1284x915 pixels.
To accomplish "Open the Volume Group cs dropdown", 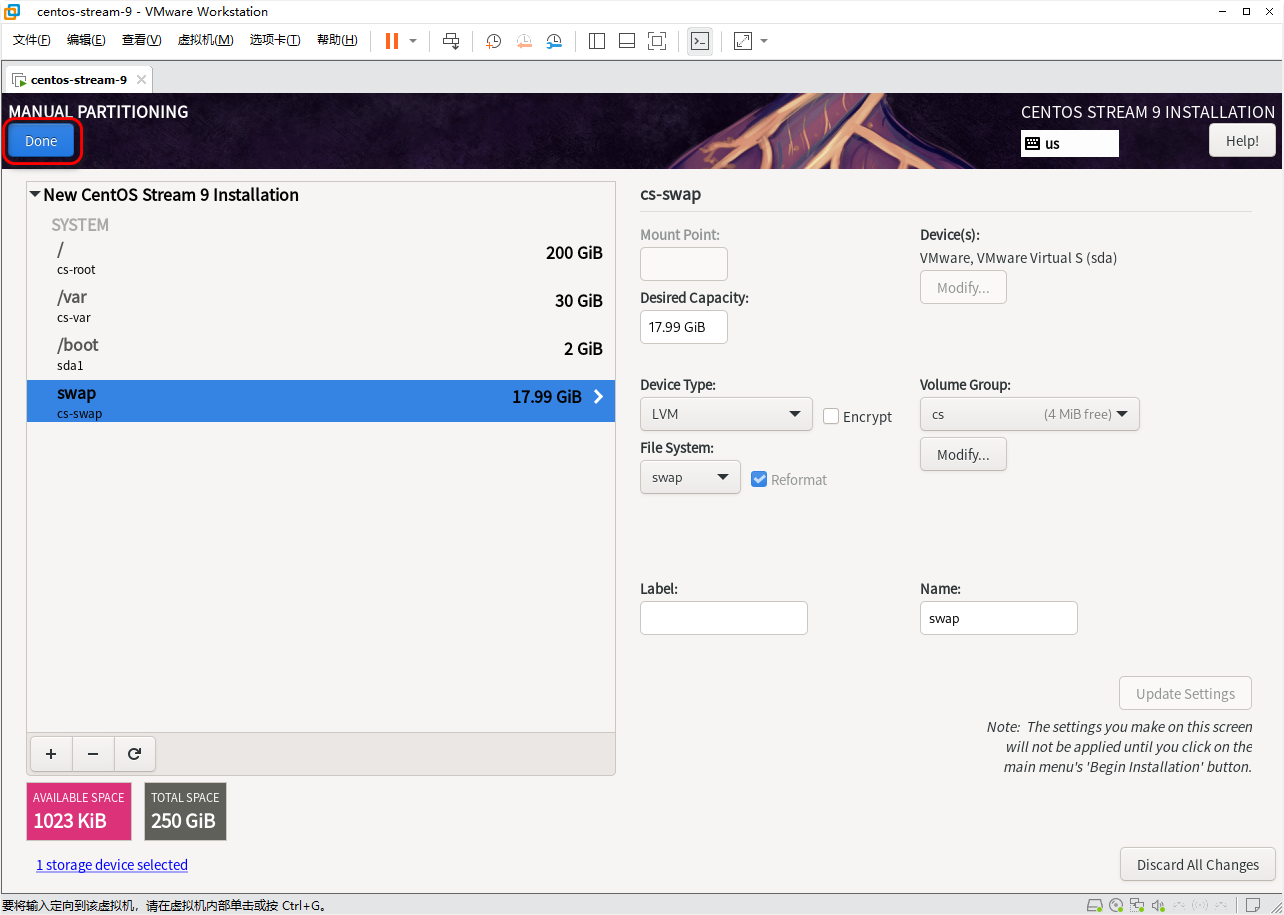I will (x=1029, y=414).
